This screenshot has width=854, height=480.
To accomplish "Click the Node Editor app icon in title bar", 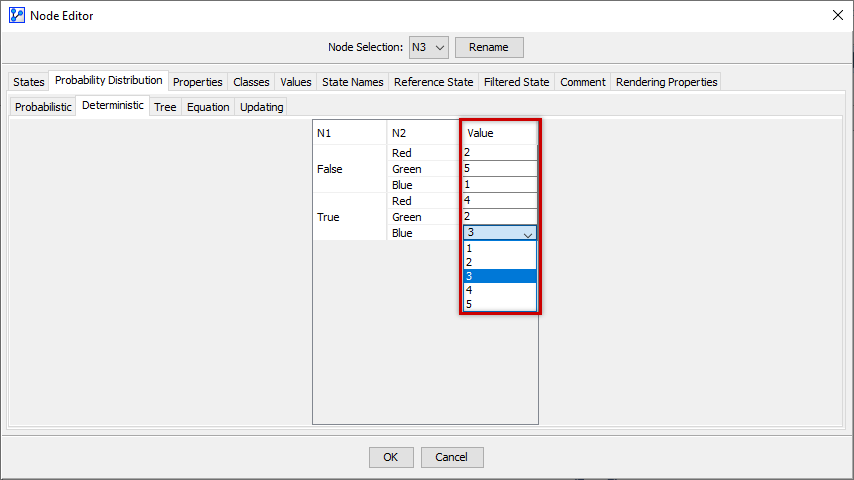I will point(16,16).
